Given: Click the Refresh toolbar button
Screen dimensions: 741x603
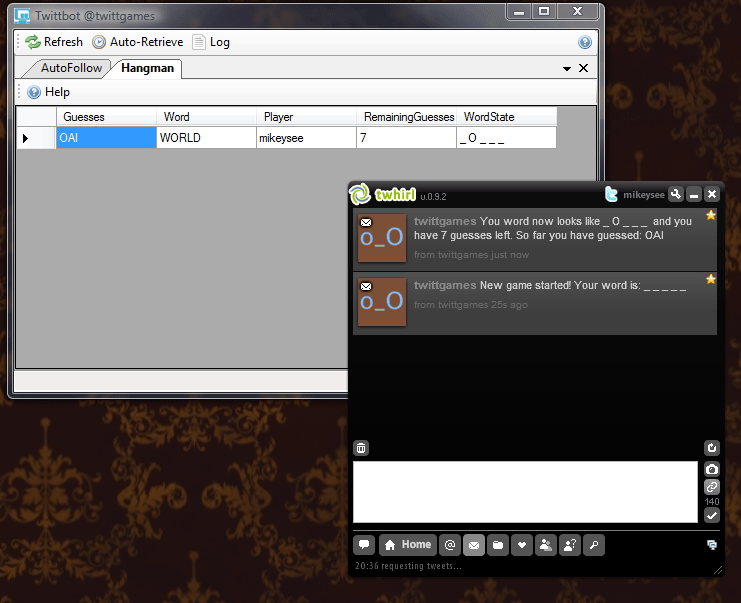Looking at the screenshot, I should point(54,42).
